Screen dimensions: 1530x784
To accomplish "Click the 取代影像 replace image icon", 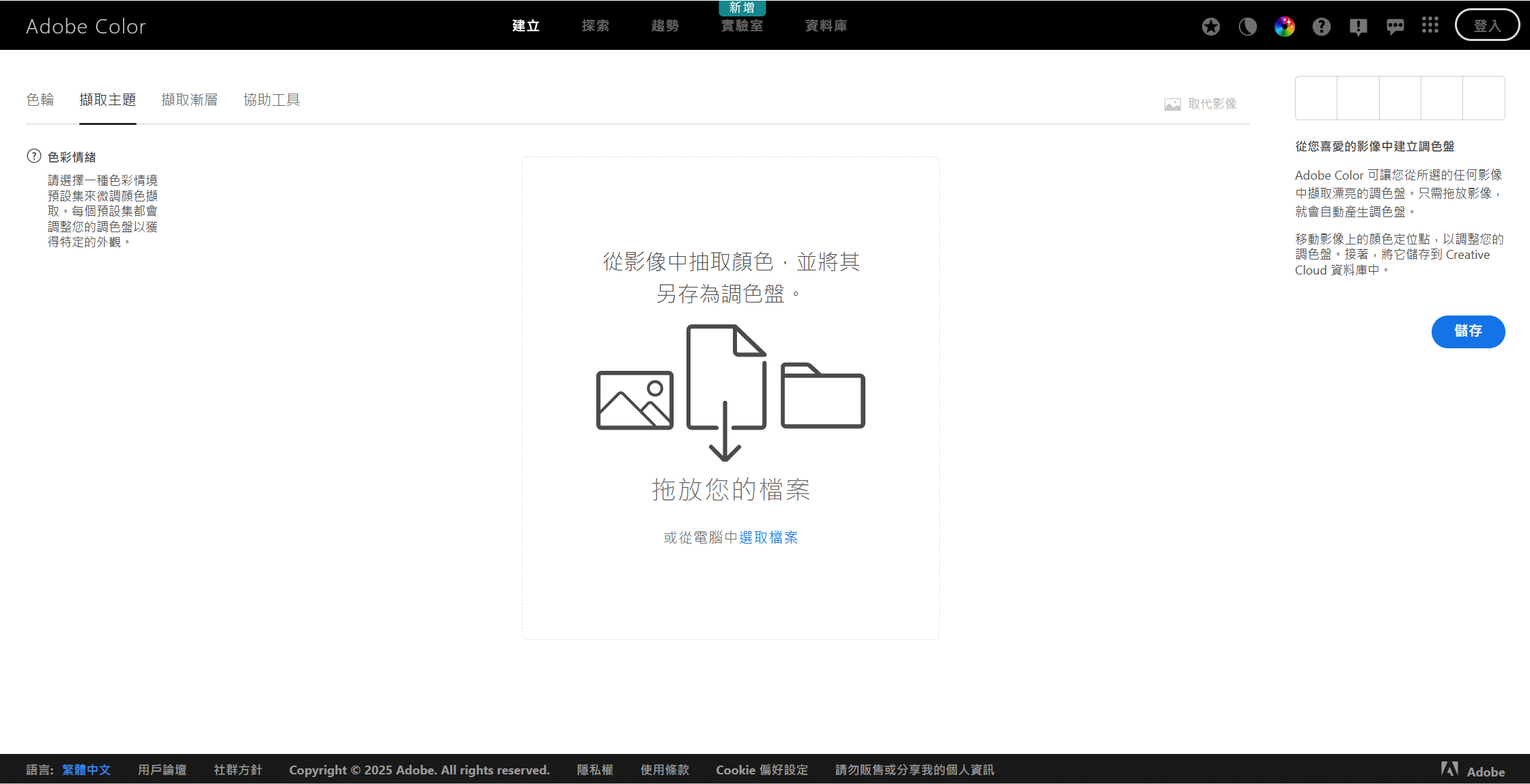I will (1173, 104).
